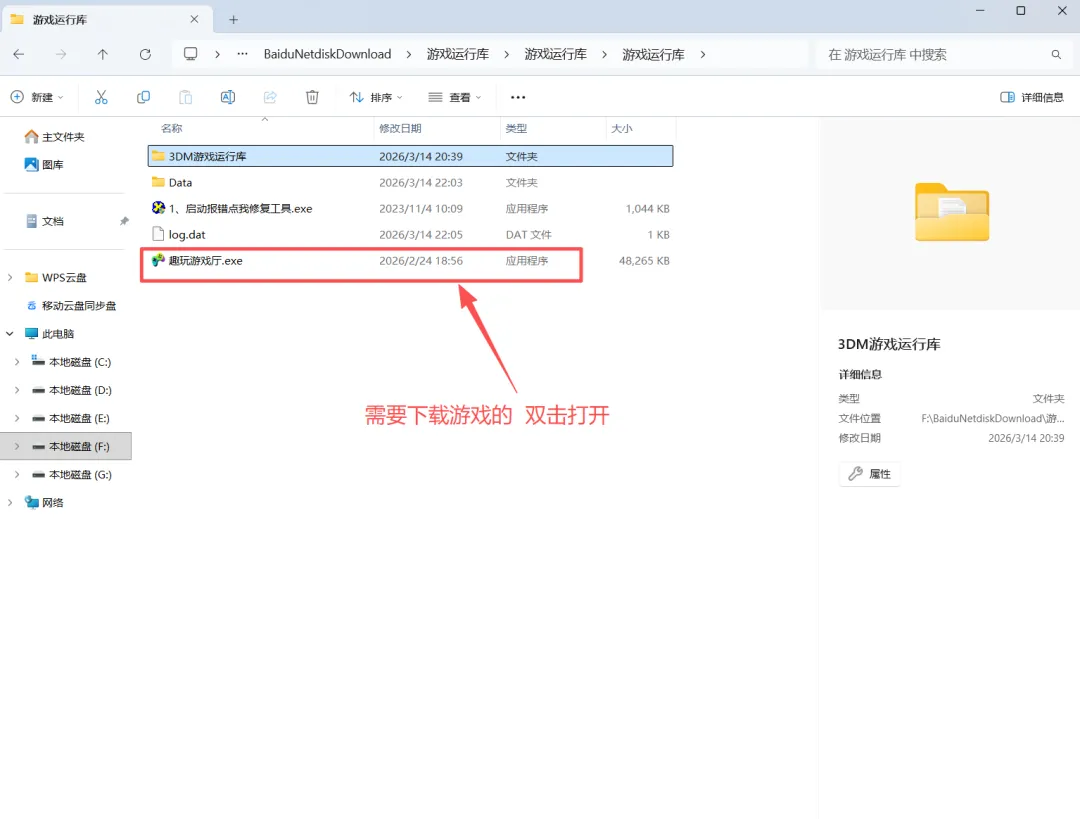This screenshot has height=819, width=1080.
Task: Select the Data folder name
Action: point(180,183)
